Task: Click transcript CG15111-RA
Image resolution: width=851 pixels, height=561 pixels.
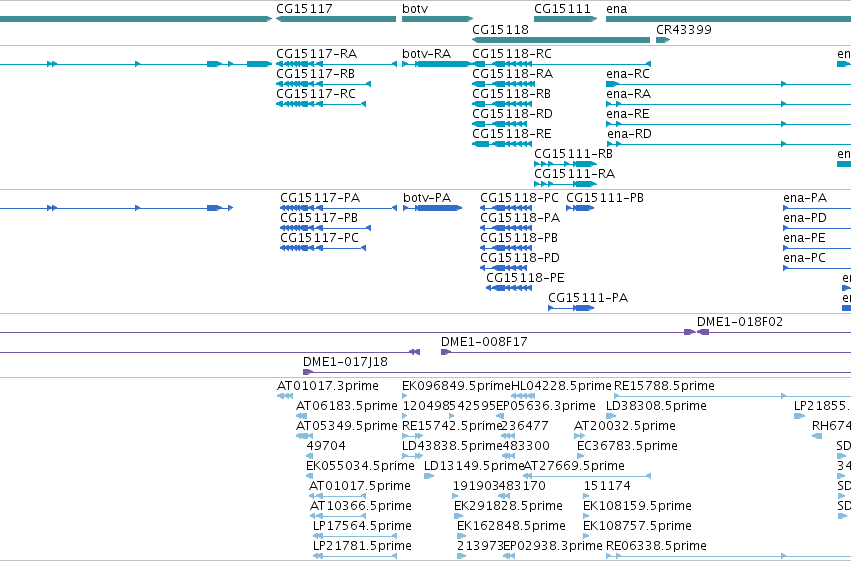Action: [x=566, y=184]
